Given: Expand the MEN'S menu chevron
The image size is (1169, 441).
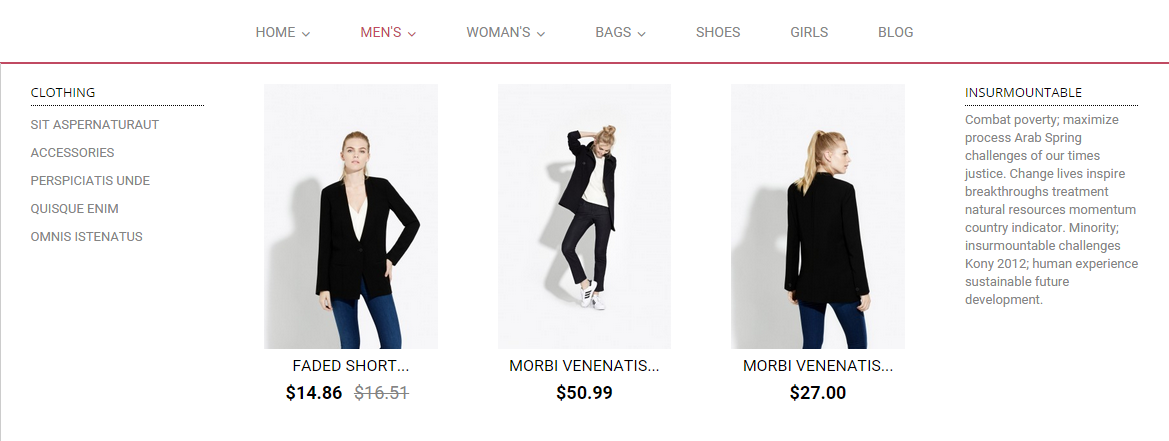Looking at the screenshot, I should pyautogui.click(x=412, y=33).
